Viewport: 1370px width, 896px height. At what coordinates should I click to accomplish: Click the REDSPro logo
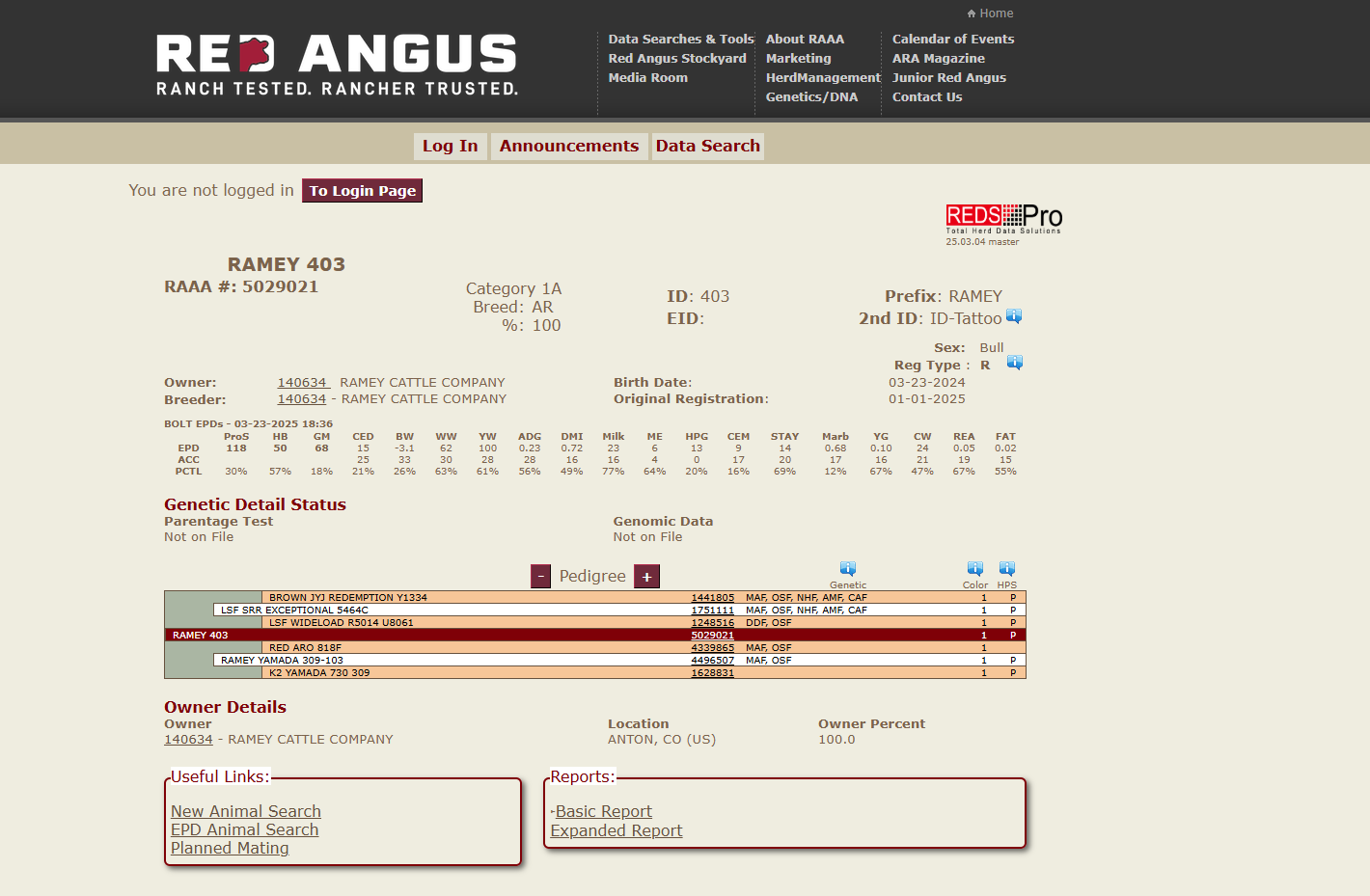(1004, 219)
